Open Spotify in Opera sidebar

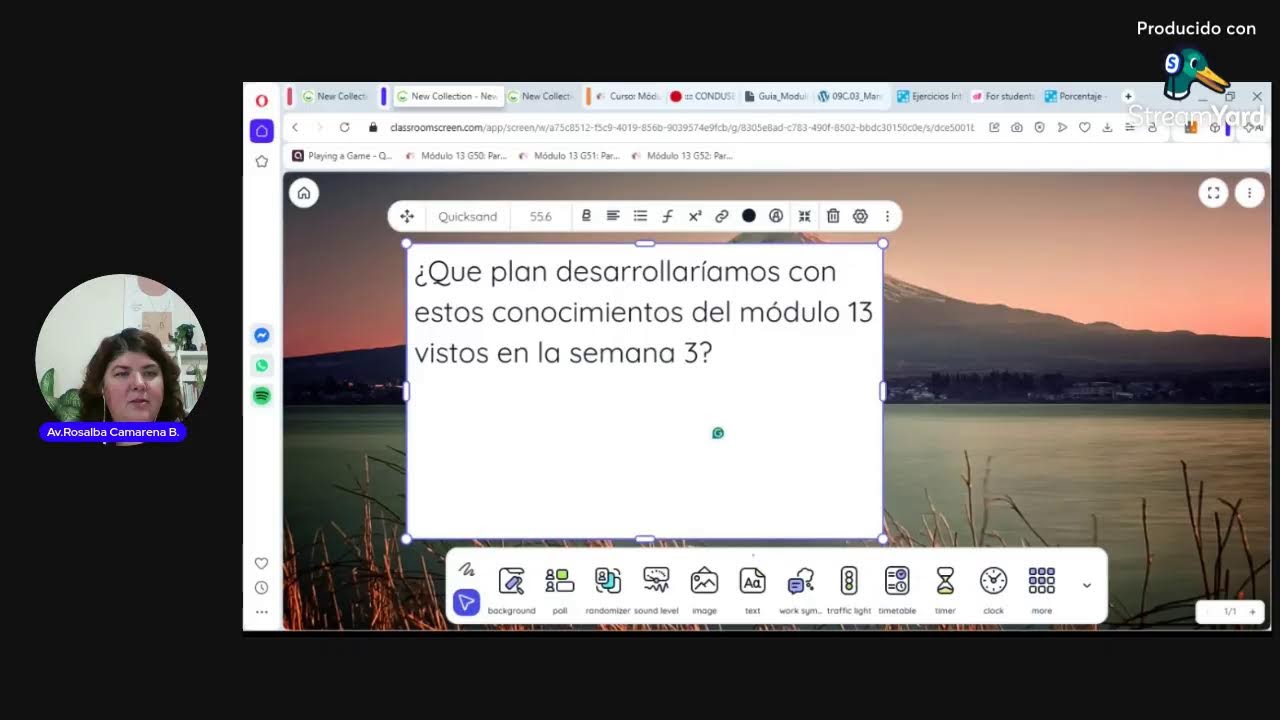pyautogui.click(x=261, y=396)
